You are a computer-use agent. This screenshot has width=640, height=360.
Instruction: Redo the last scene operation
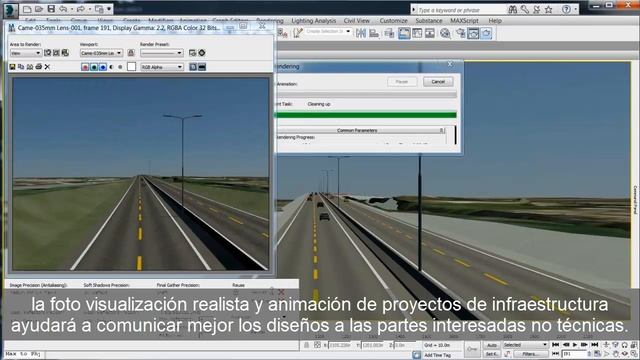coord(81,9)
